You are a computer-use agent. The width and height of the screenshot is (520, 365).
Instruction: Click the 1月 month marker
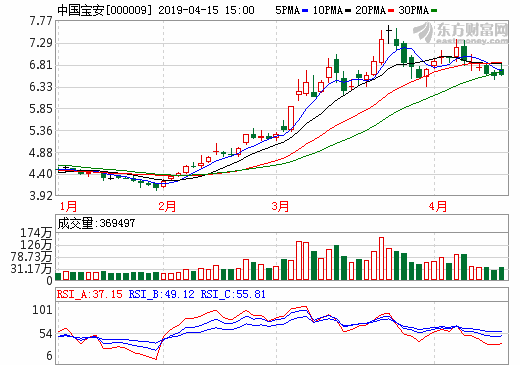click(x=68, y=206)
